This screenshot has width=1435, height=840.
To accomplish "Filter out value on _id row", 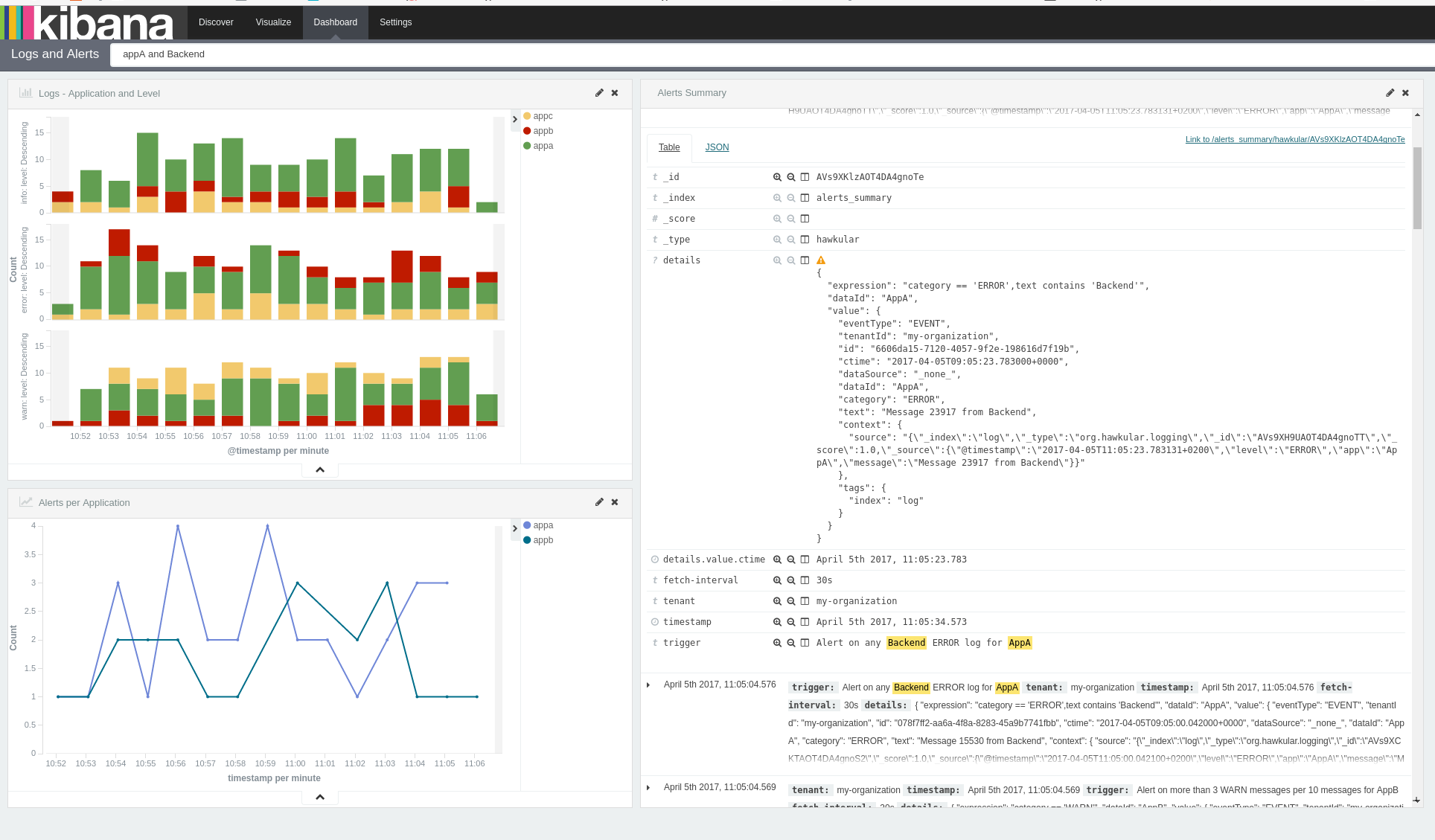I will [791, 177].
